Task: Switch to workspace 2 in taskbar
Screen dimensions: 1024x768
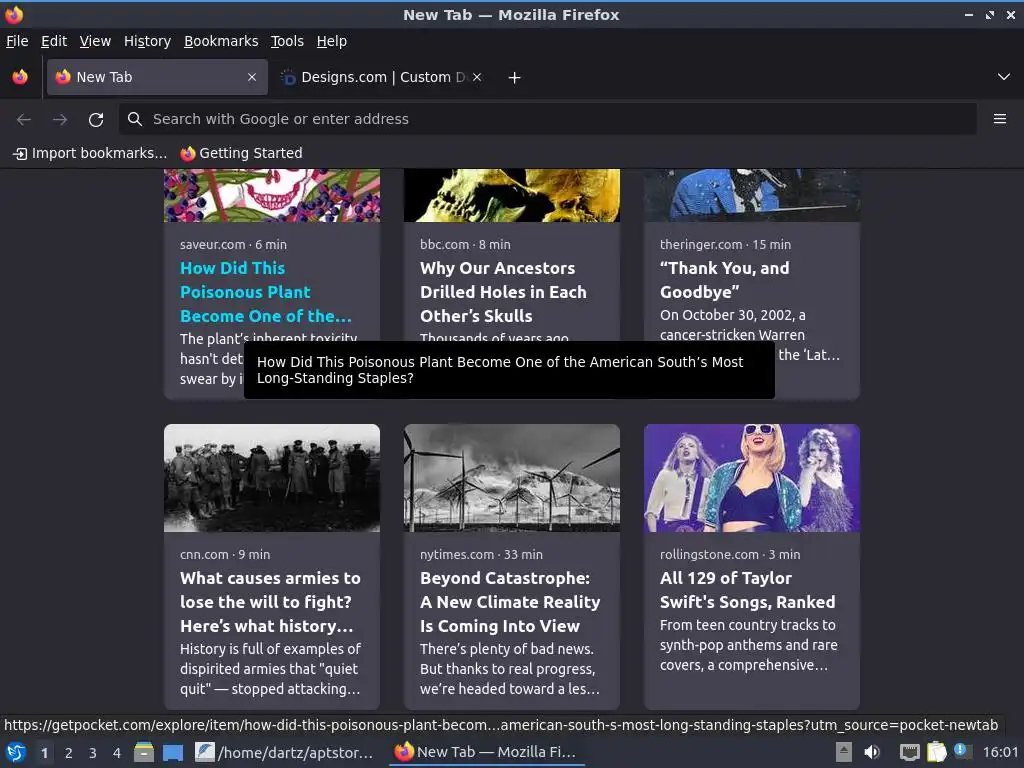Action: (x=69, y=753)
